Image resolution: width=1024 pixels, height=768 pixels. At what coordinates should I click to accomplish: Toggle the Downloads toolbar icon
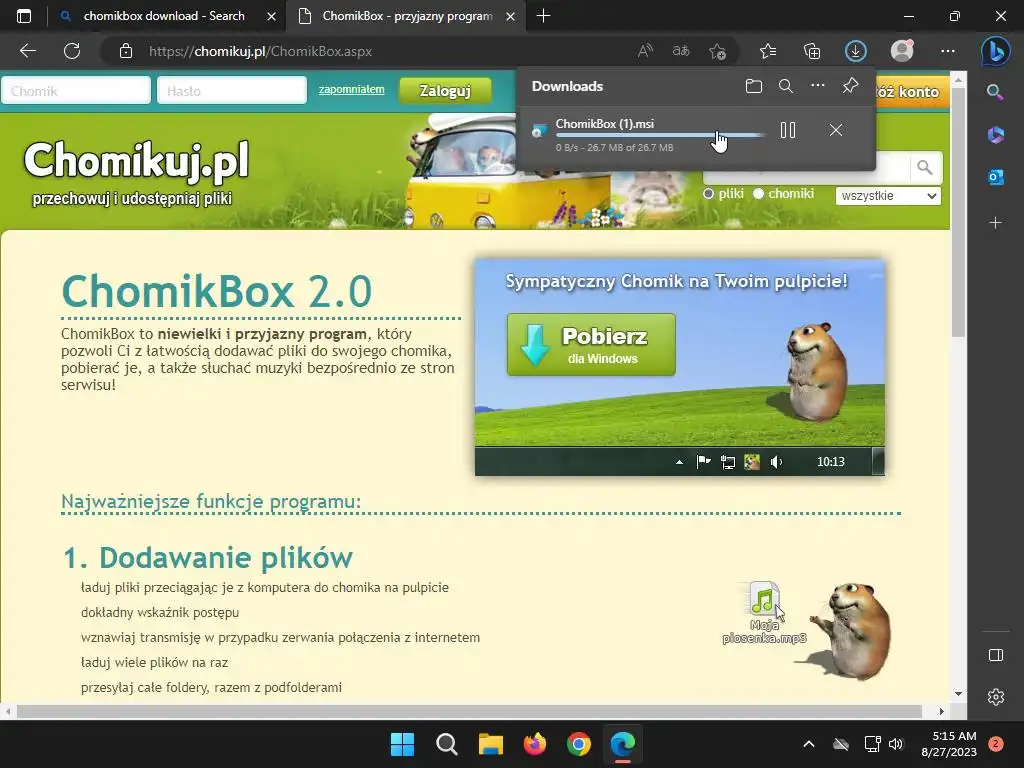856,51
